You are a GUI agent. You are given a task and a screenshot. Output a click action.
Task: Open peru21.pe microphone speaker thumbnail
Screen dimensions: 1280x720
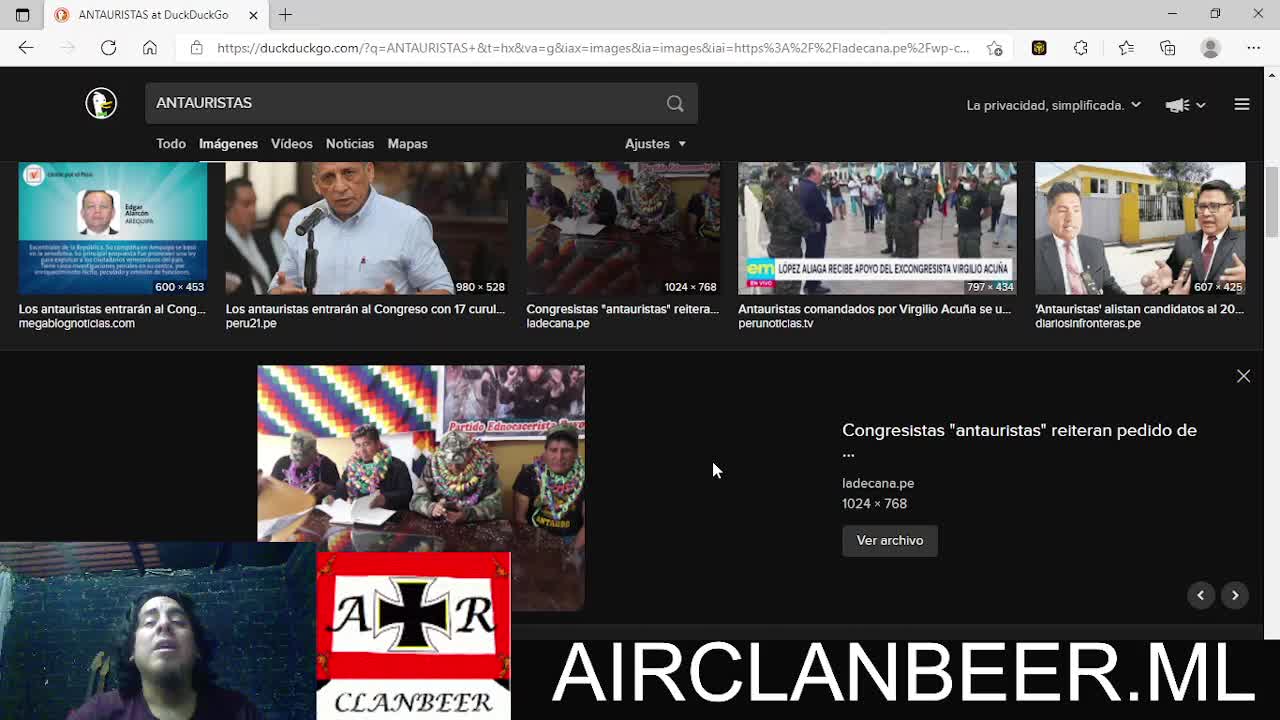point(366,229)
